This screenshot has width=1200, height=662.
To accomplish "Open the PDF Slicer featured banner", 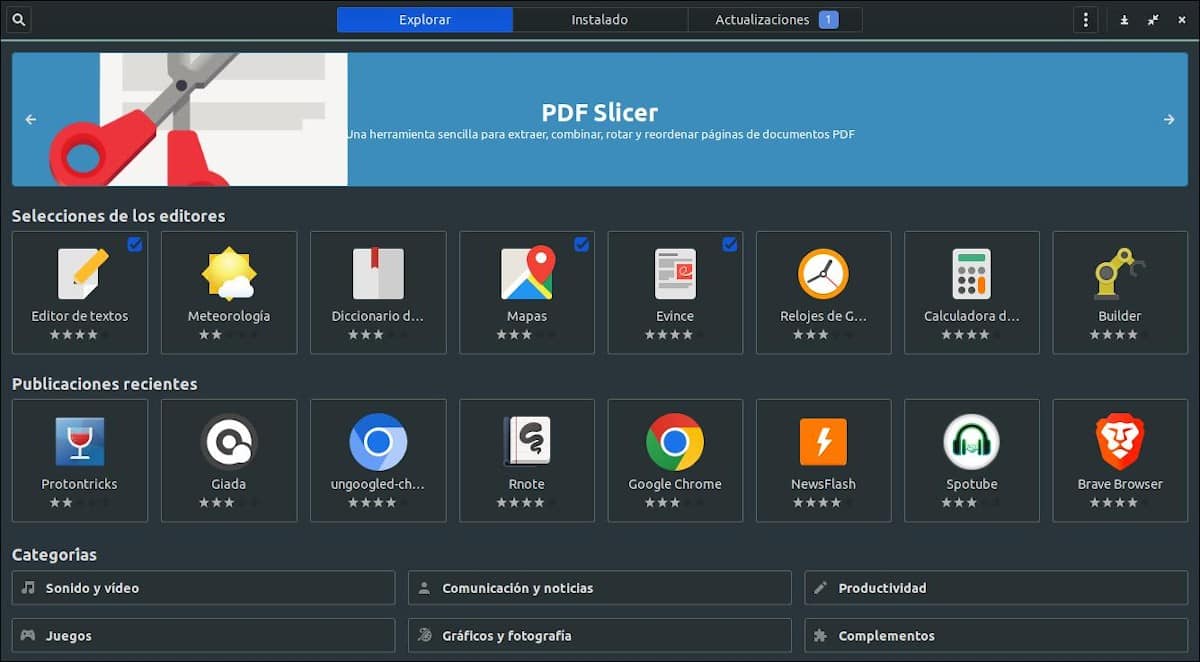I will click(600, 119).
